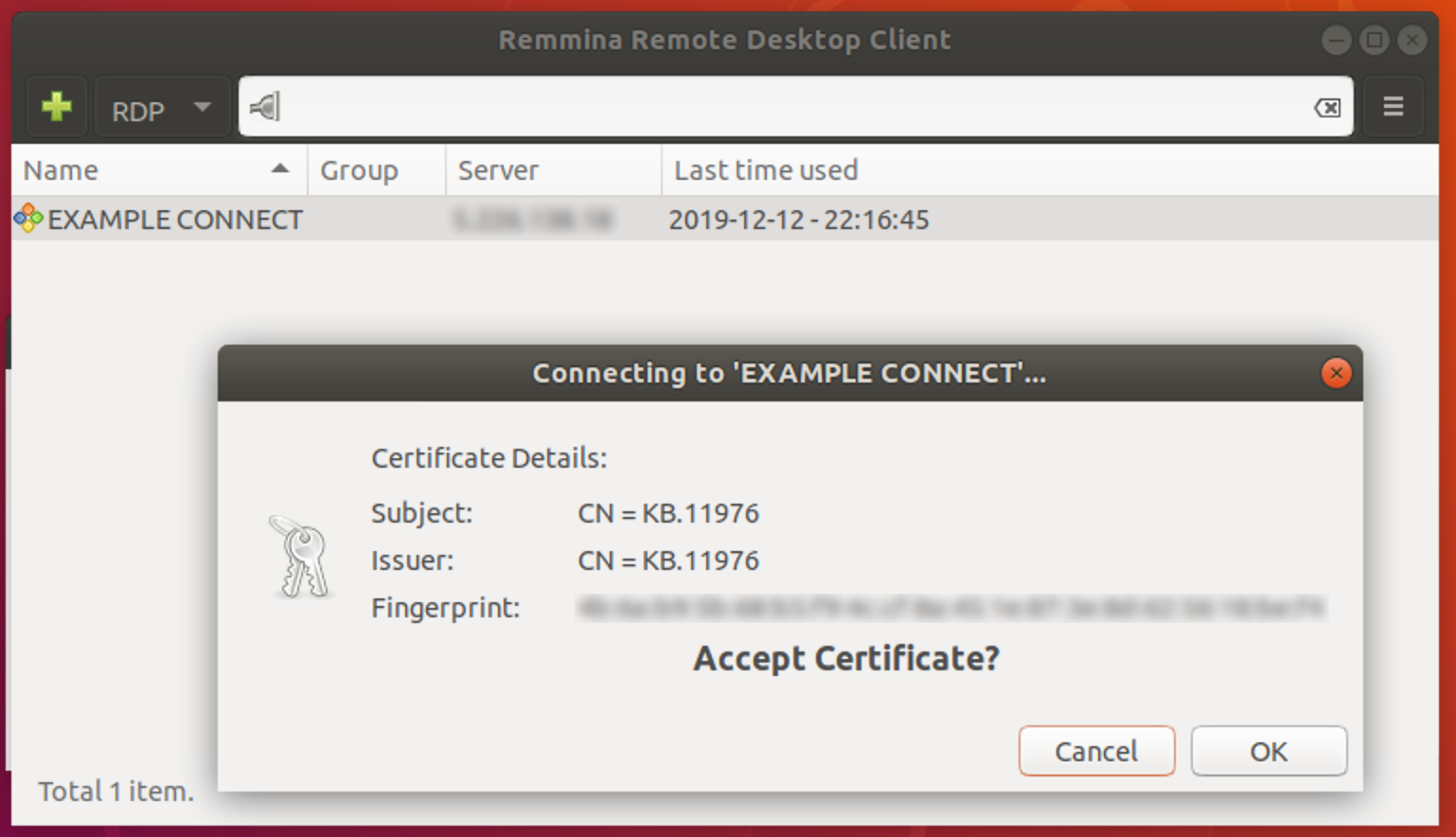1456x837 pixels.
Task: Cancel the certificate acceptance dialog
Action: pos(1096,751)
